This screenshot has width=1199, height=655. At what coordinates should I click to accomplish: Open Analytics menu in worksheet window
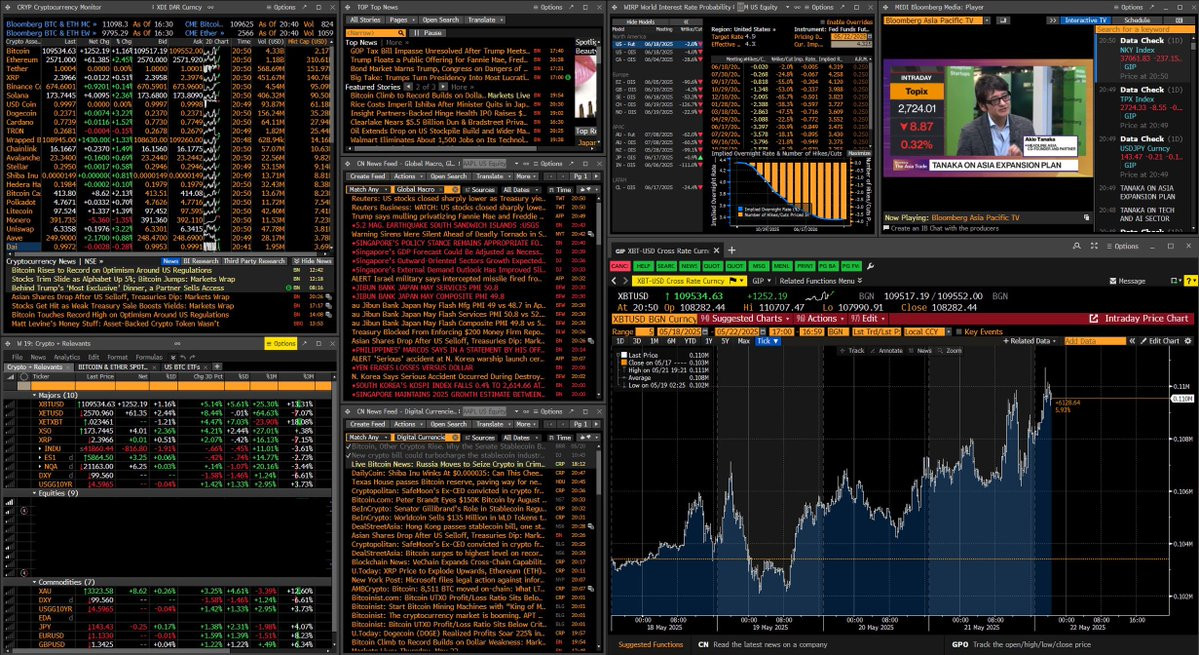click(x=67, y=357)
